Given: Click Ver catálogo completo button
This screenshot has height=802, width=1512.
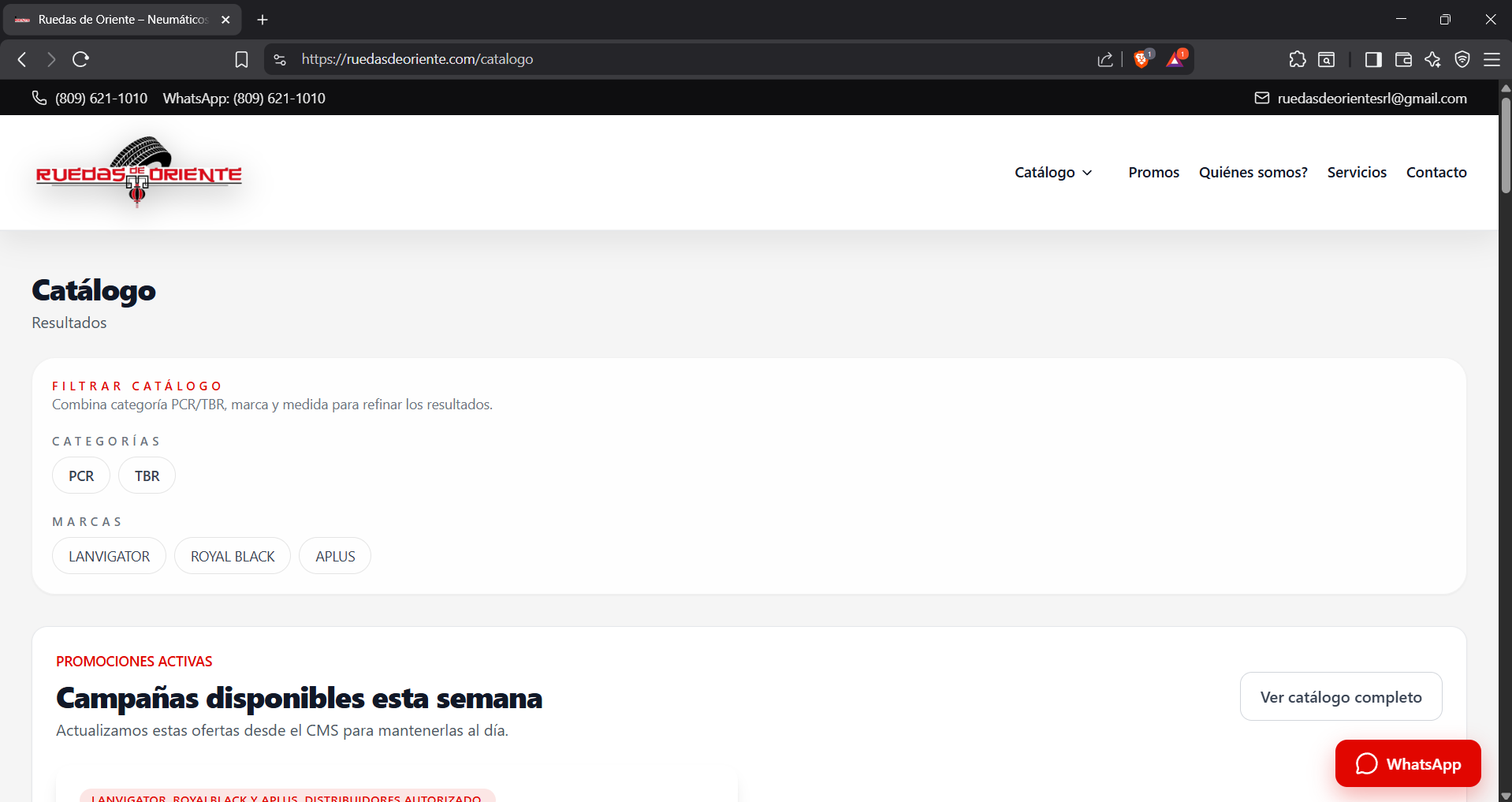Looking at the screenshot, I should 1340,696.
